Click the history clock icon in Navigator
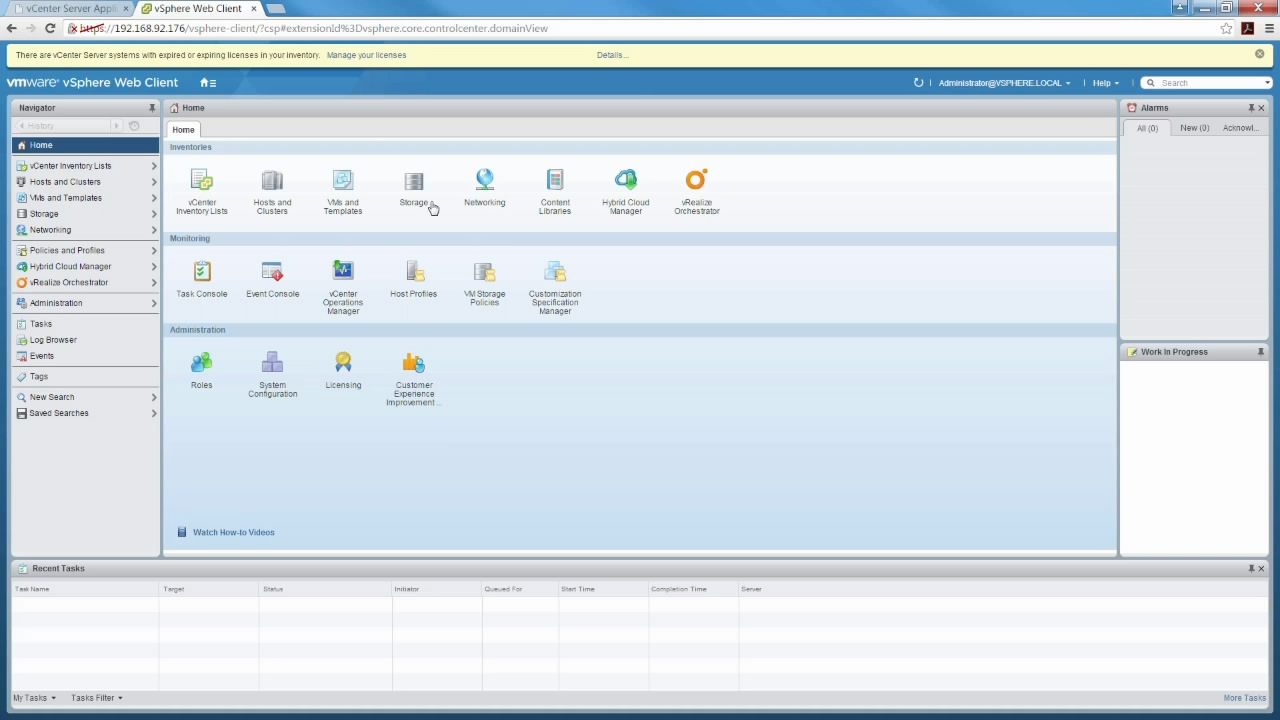Viewport: 1280px width, 720px height. tap(134, 126)
